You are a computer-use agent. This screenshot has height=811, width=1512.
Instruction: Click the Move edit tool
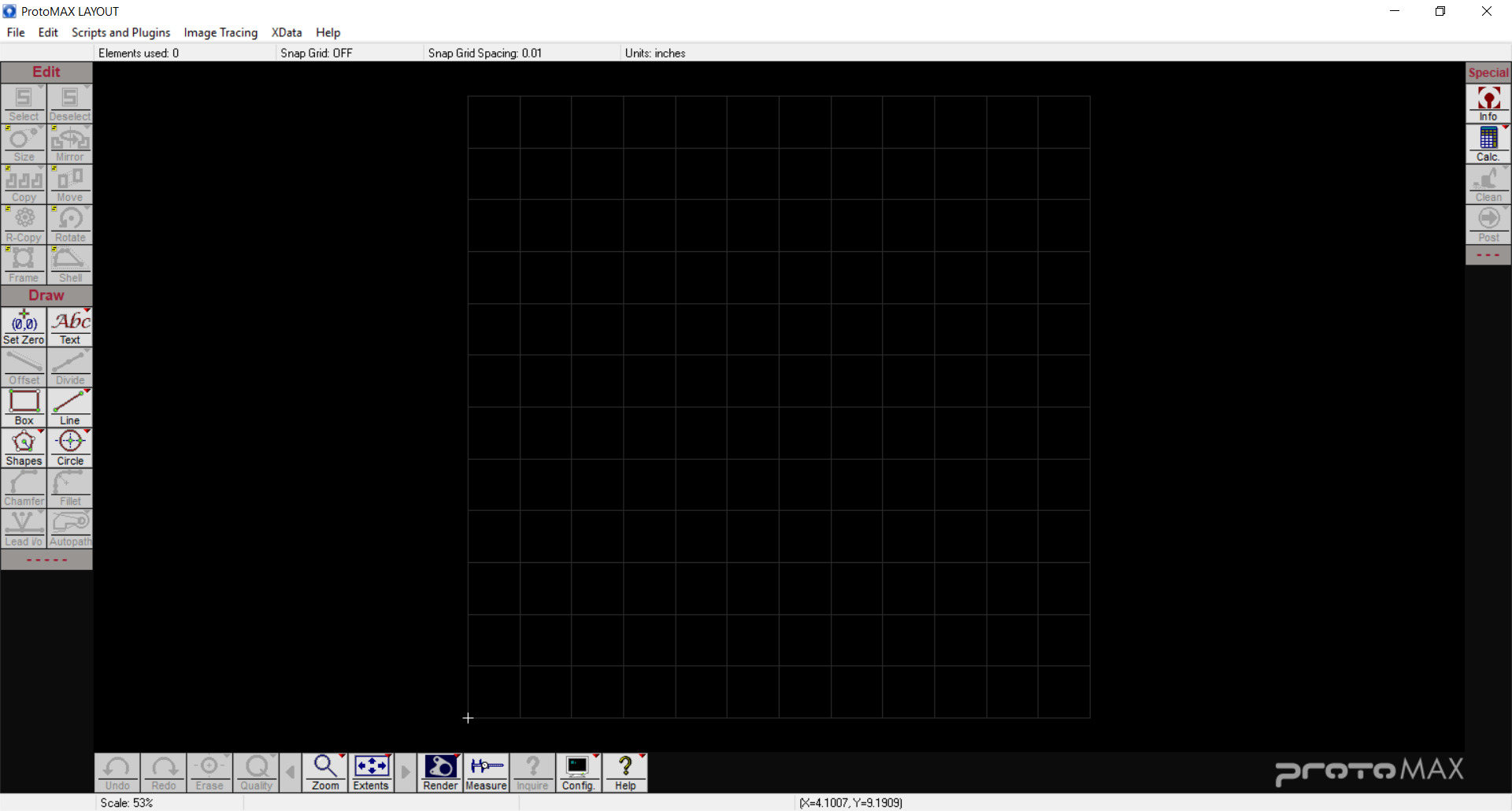click(x=70, y=183)
